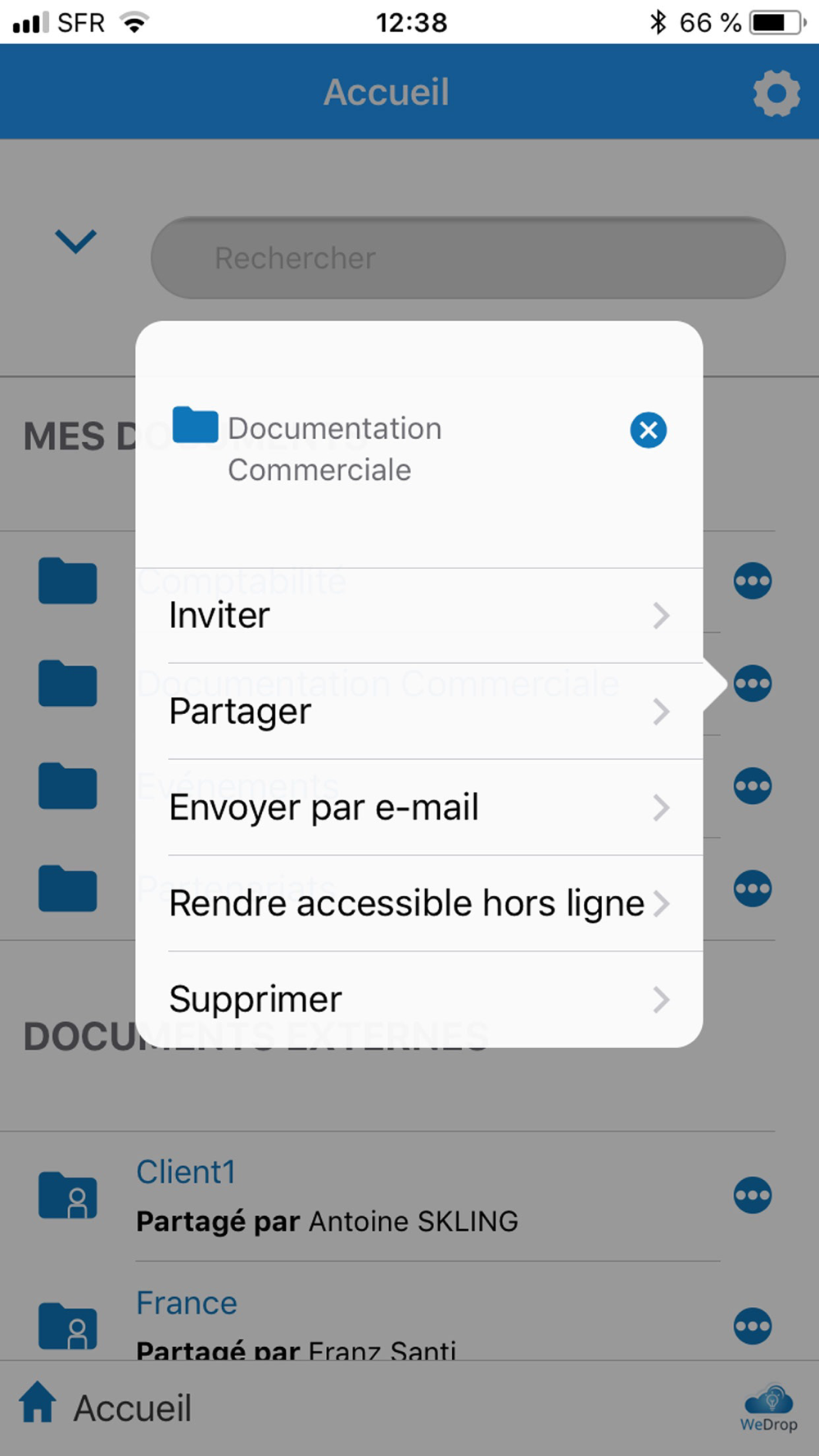Choose Supprimer to delete folder
This screenshot has height=1456, width=819.
[x=419, y=999]
